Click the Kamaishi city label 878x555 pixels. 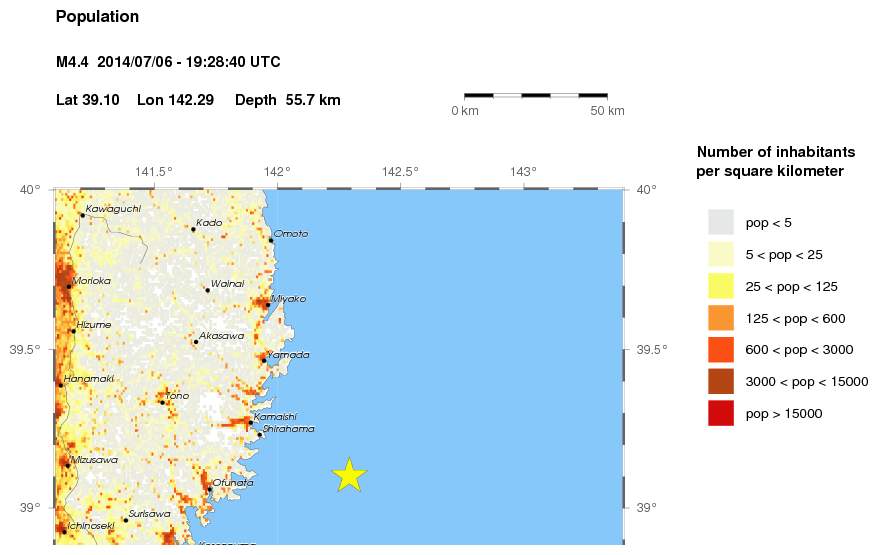[x=275, y=416]
